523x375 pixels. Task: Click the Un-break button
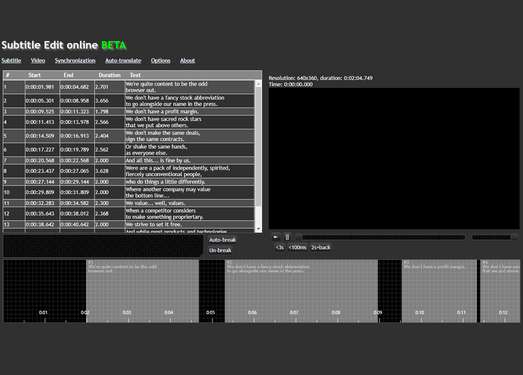(x=220, y=250)
